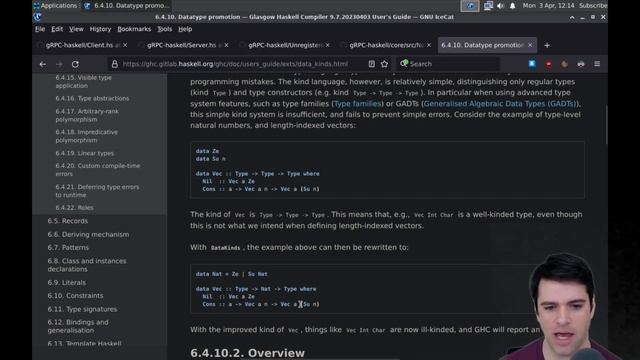This screenshot has width=640, height=360.
Task: Open the Edit menu
Action: click(x=57, y=29)
